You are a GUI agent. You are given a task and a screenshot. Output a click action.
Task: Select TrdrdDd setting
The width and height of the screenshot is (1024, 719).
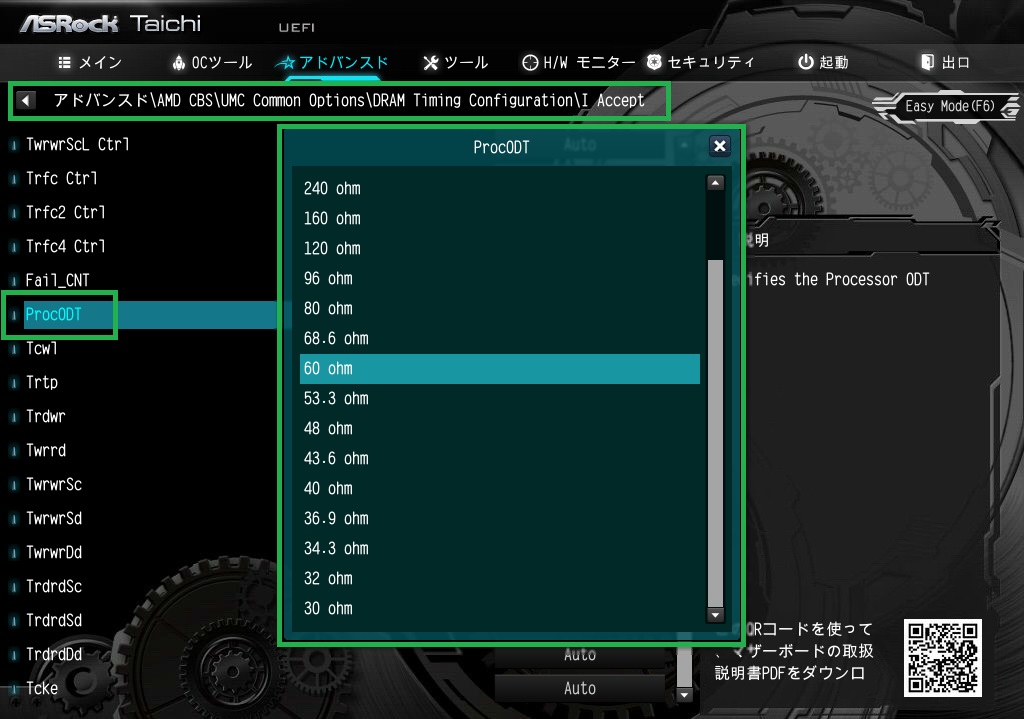click(x=54, y=654)
